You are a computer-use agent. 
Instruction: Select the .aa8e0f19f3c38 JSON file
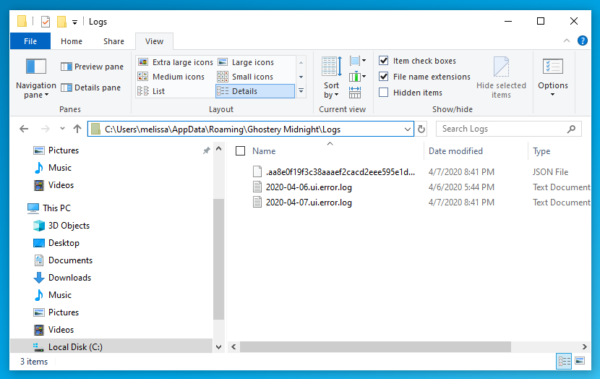(x=334, y=172)
